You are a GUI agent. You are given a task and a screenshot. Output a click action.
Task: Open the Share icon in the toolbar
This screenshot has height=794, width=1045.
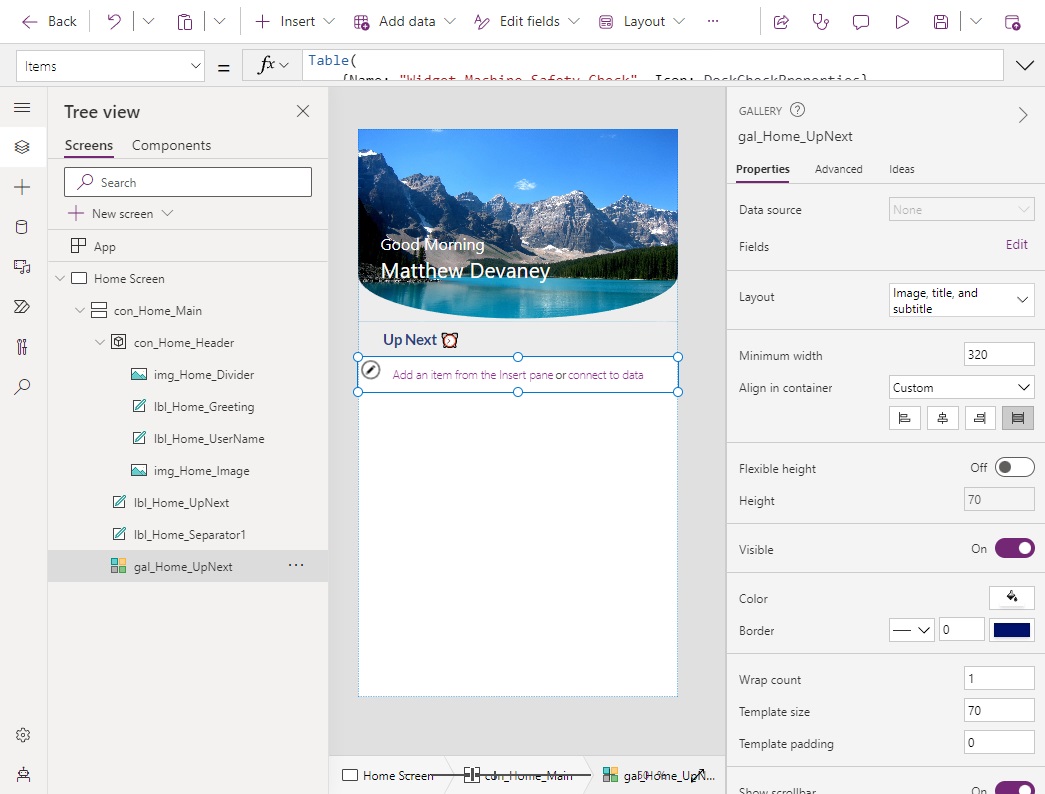(x=780, y=21)
